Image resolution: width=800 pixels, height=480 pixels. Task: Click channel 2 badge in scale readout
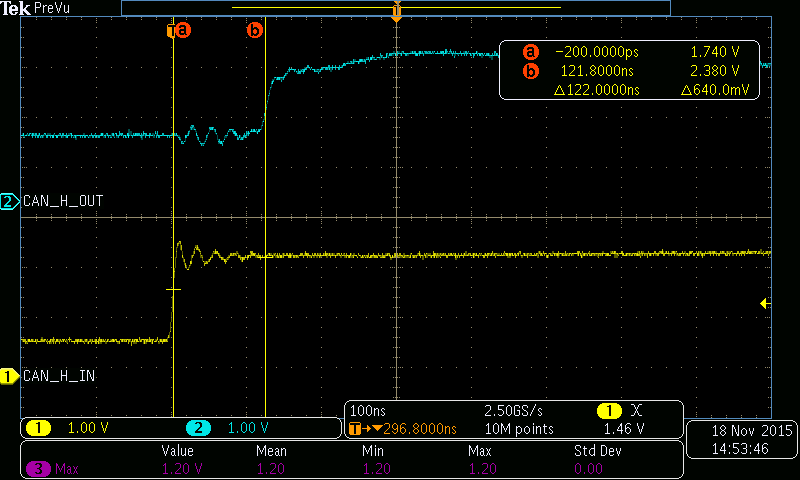tap(198, 427)
